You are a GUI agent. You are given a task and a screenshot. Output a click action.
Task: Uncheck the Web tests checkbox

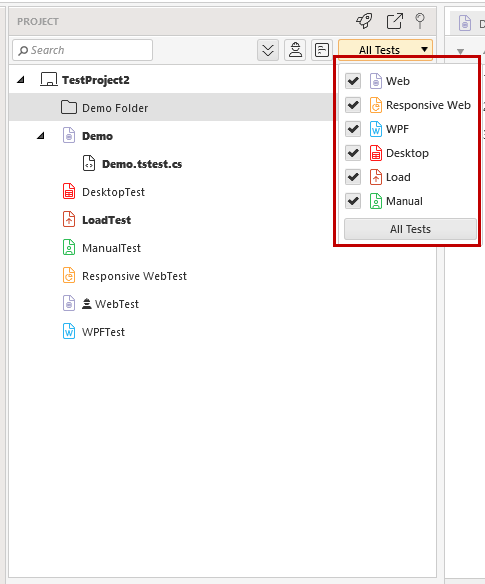pyautogui.click(x=353, y=81)
